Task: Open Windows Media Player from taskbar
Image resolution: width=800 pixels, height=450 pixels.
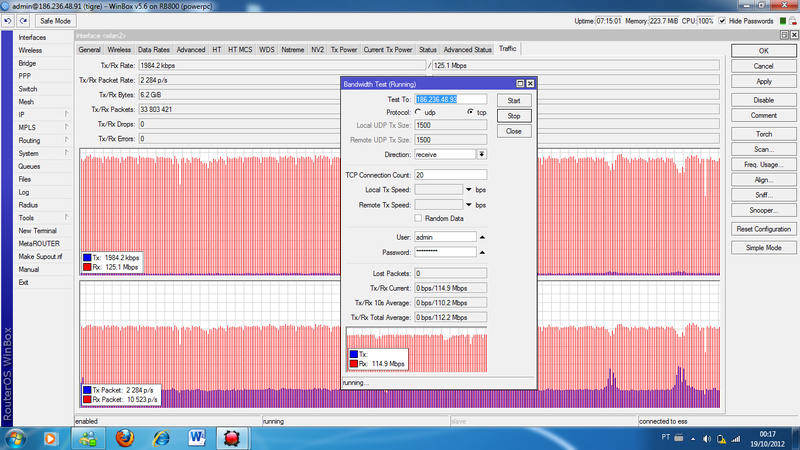Action: (50, 438)
